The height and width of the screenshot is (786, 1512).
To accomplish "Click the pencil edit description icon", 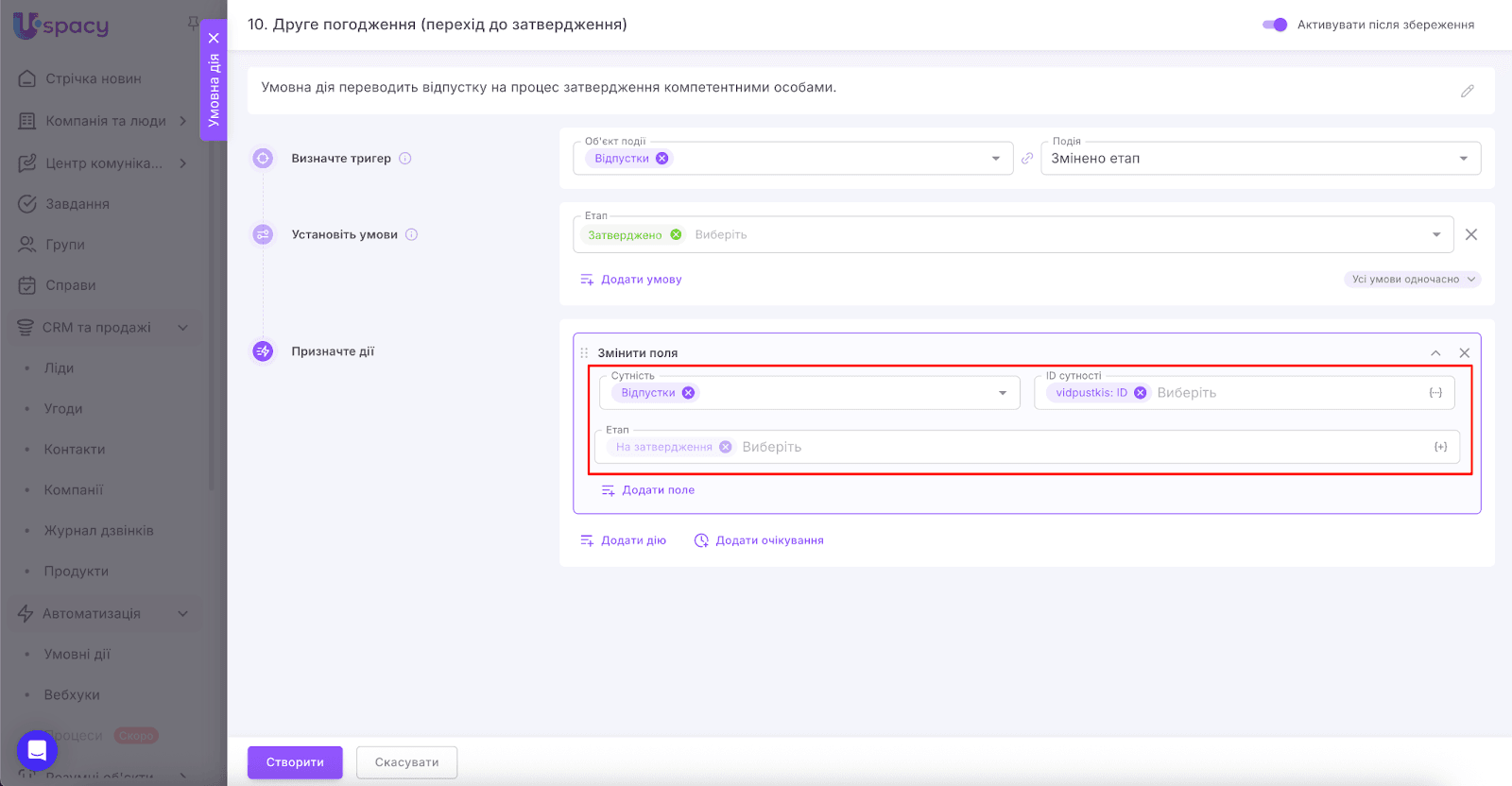I will point(1467,92).
